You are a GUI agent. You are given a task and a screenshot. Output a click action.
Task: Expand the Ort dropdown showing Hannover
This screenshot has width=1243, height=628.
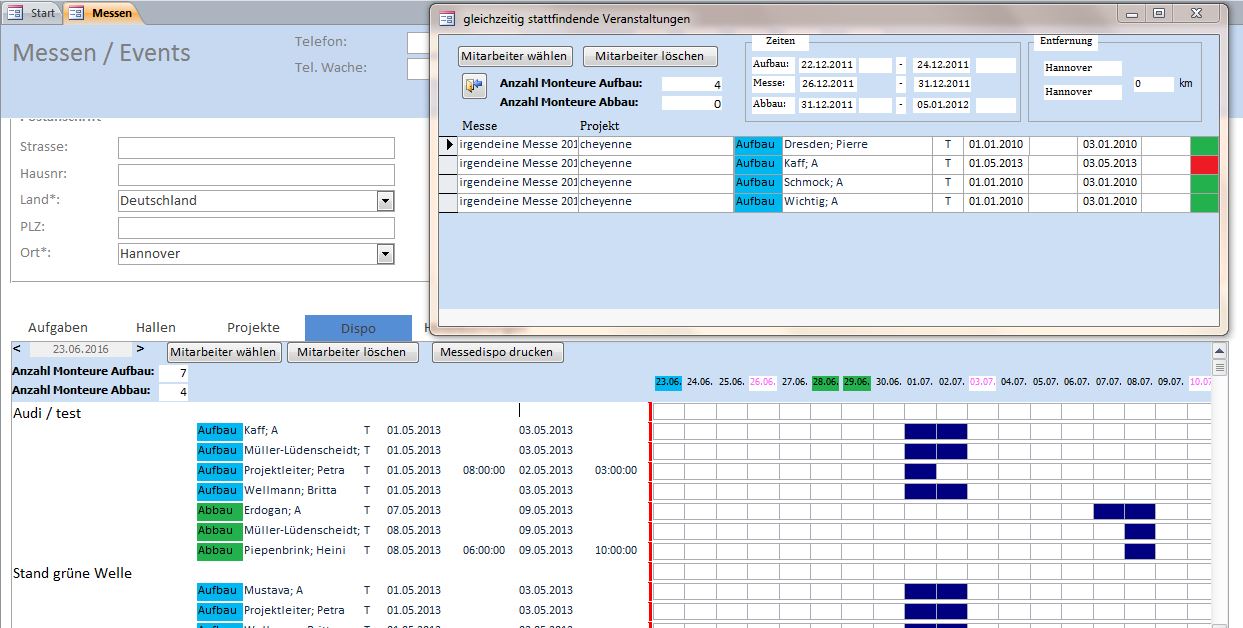[x=385, y=254]
